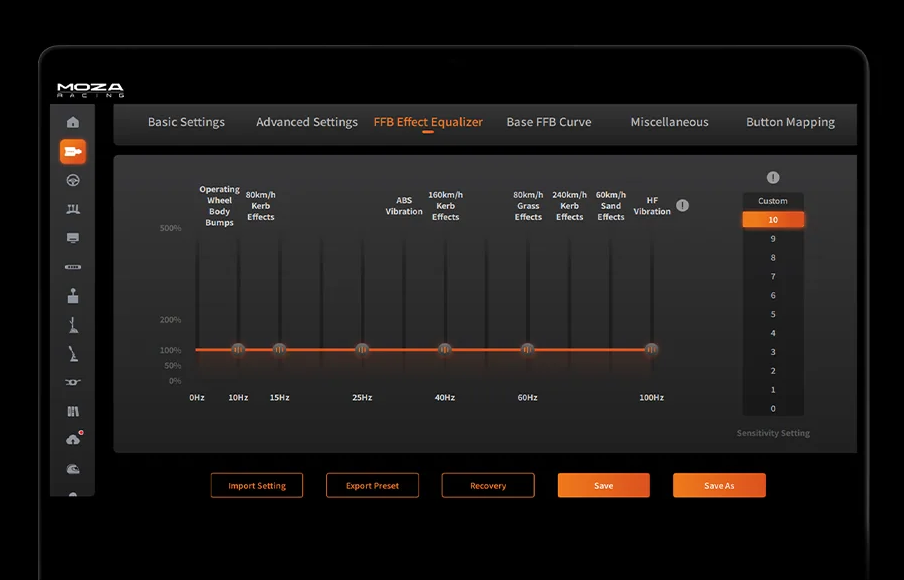Open the shifter joystick icon in sidebar
Viewport: 904px width, 580px height.
[x=73, y=297]
